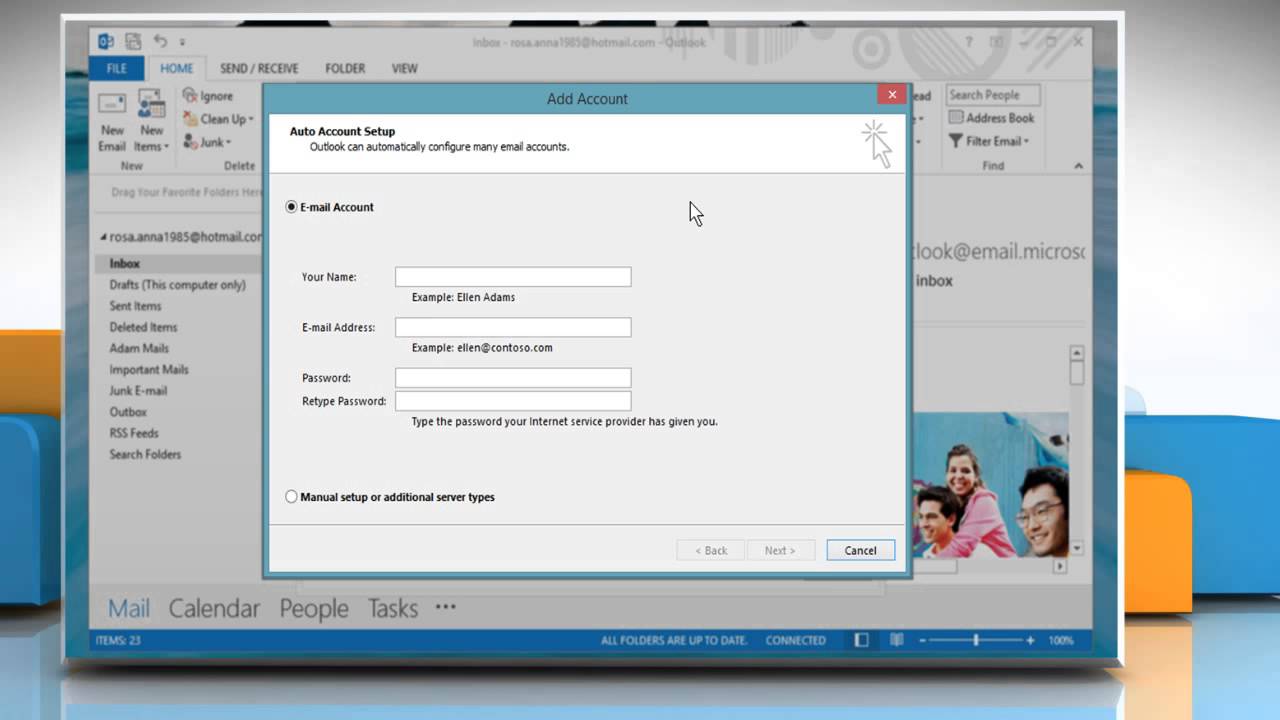Click the E-mail Address input field
The width and height of the screenshot is (1280, 720).
click(x=513, y=327)
